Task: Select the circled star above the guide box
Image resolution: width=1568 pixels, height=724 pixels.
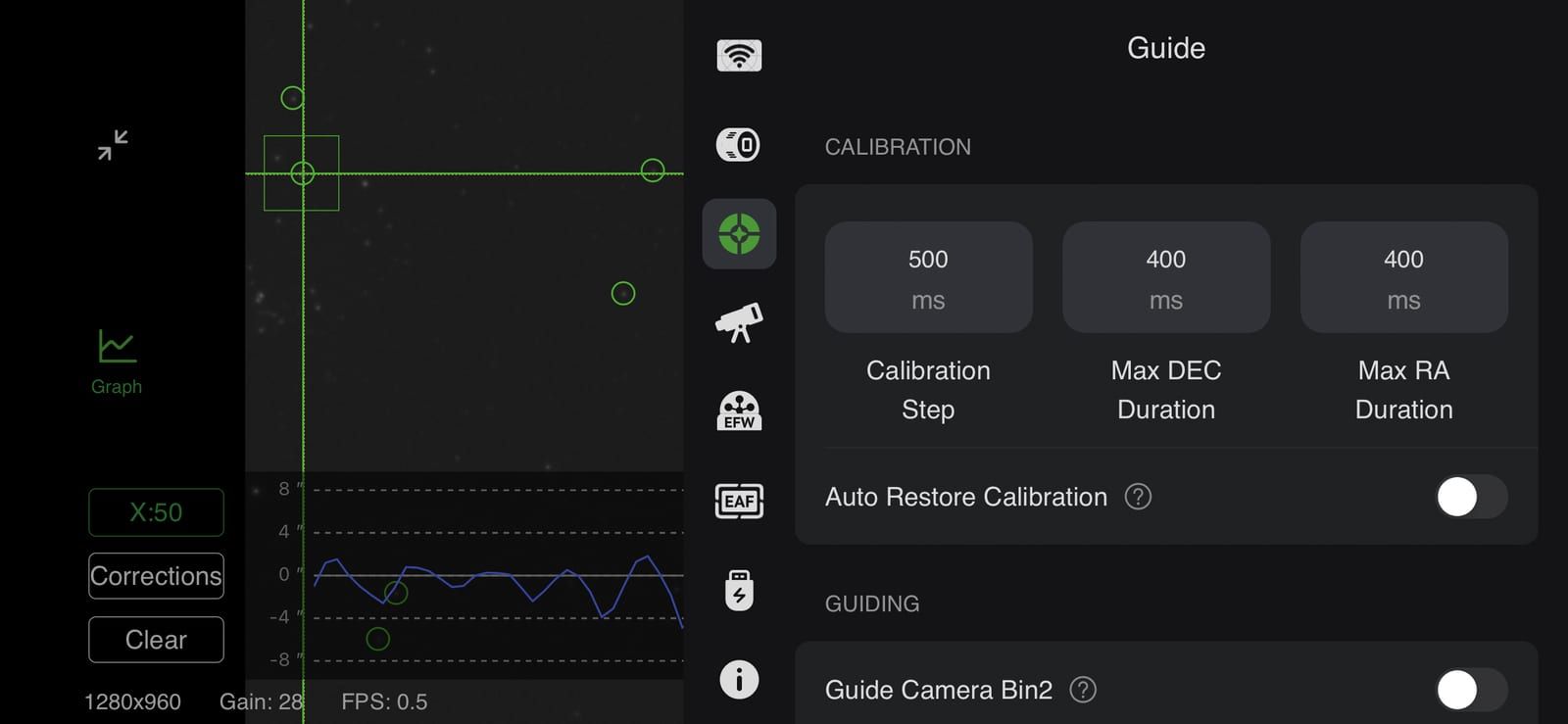Action: click(x=292, y=98)
